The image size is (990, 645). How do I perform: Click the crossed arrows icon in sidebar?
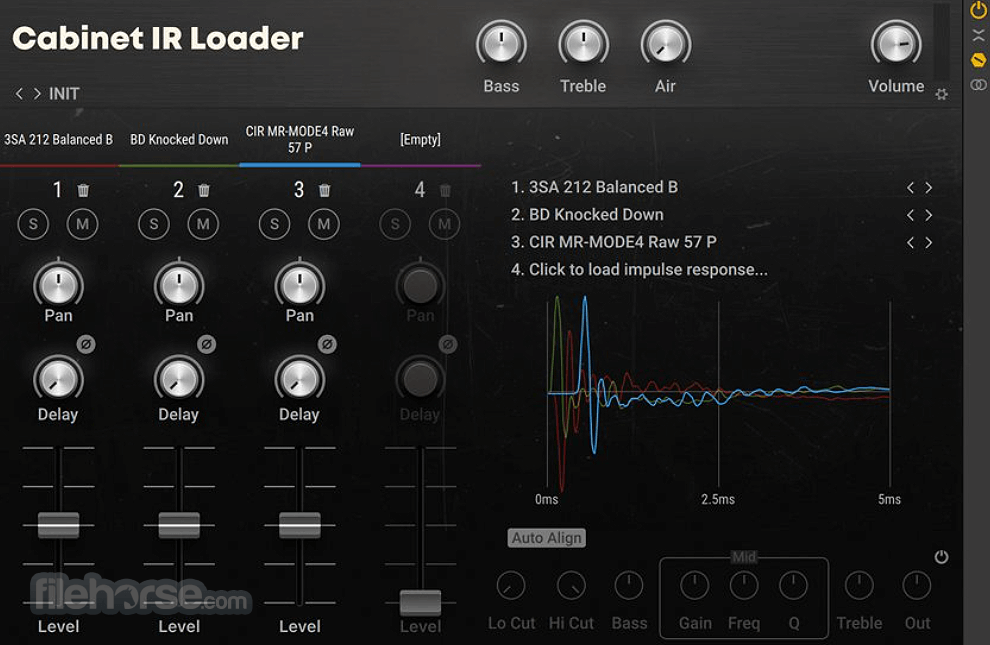(x=978, y=35)
